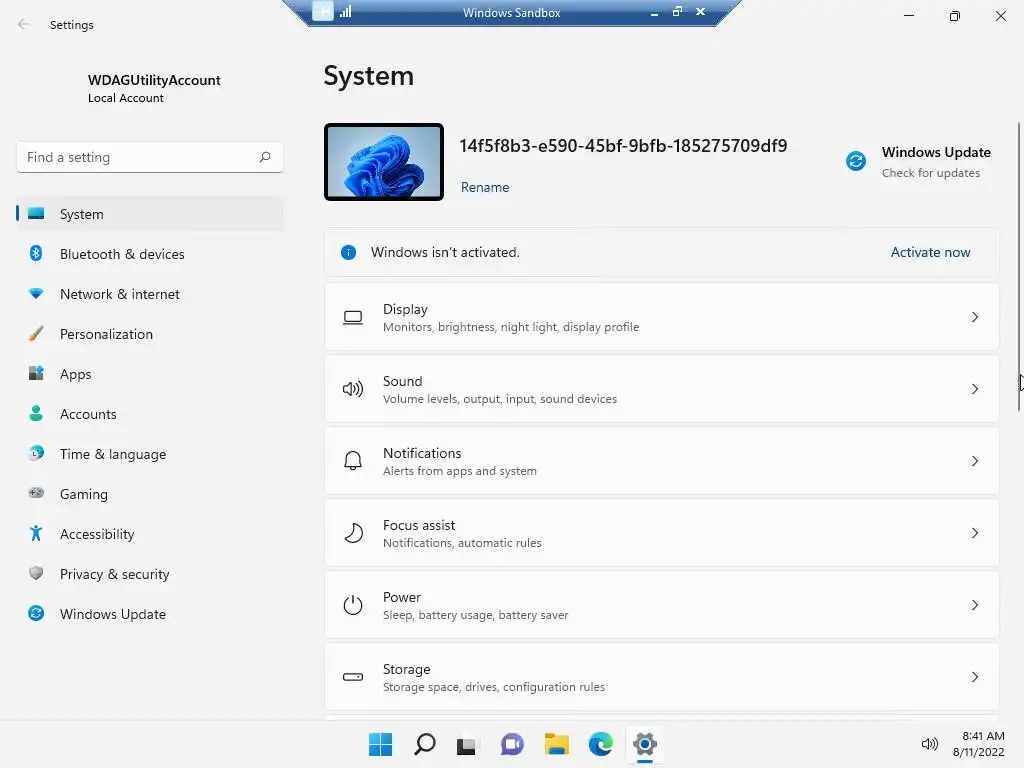The width and height of the screenshot is (1024, 768).
Task: Open the Start menu from taskbar
Action: [x=380, y=744]
